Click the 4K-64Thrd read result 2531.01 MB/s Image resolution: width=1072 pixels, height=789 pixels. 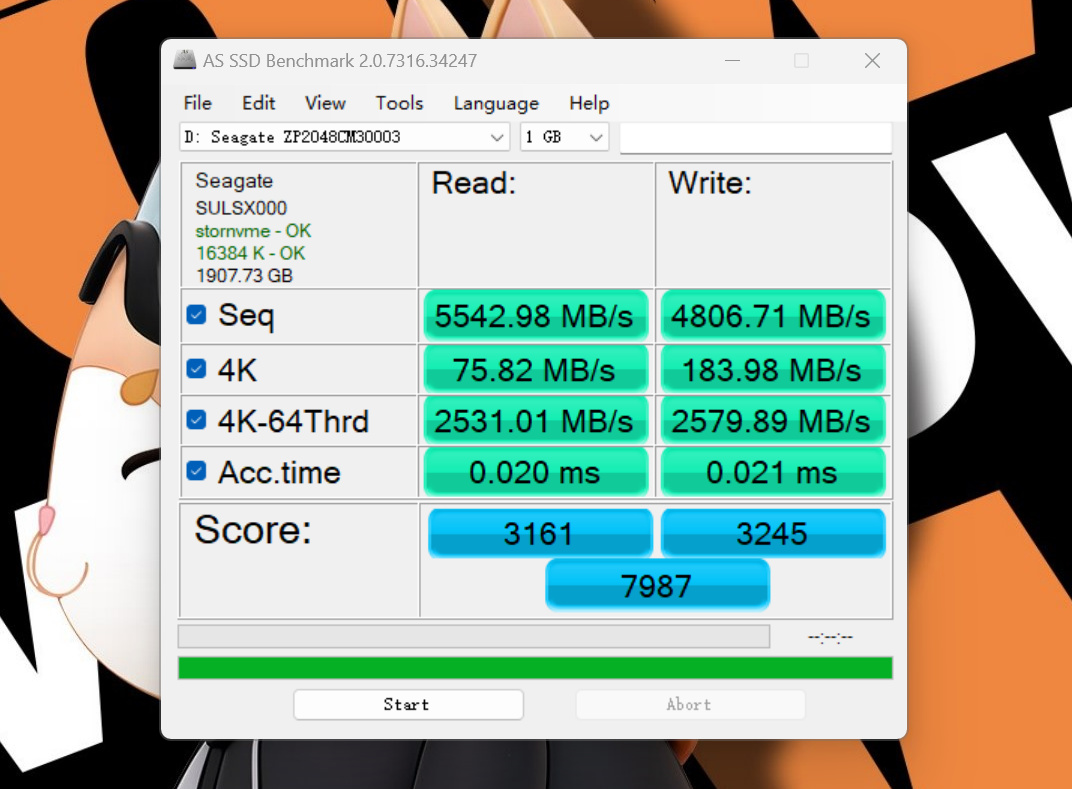pos(535,420)
